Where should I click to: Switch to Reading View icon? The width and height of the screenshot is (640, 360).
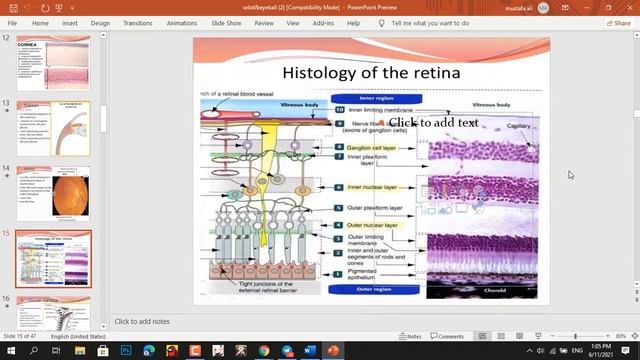[x=519, y=336]
